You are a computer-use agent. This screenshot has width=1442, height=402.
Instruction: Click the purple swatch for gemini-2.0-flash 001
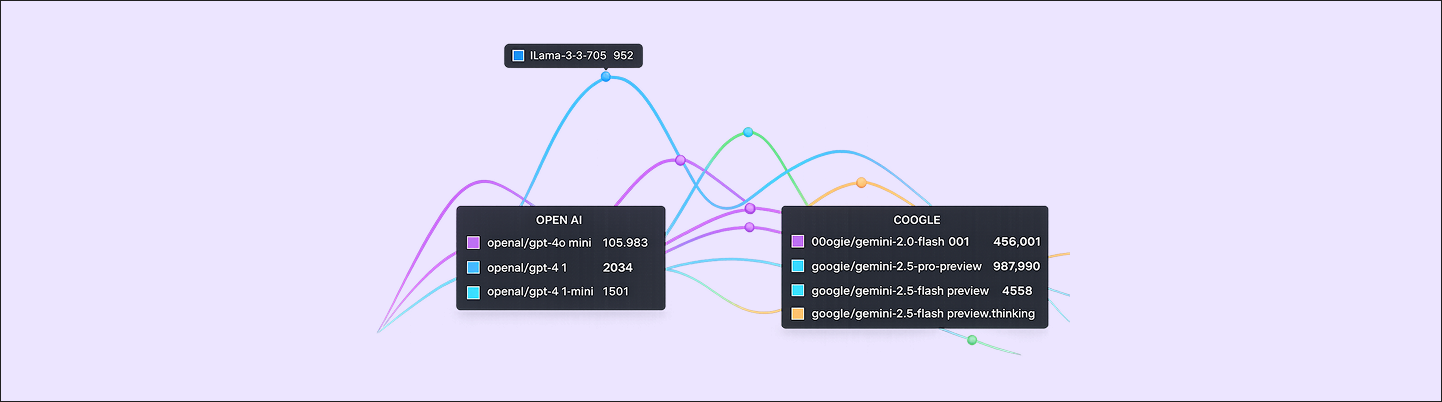tap(798, 241)
